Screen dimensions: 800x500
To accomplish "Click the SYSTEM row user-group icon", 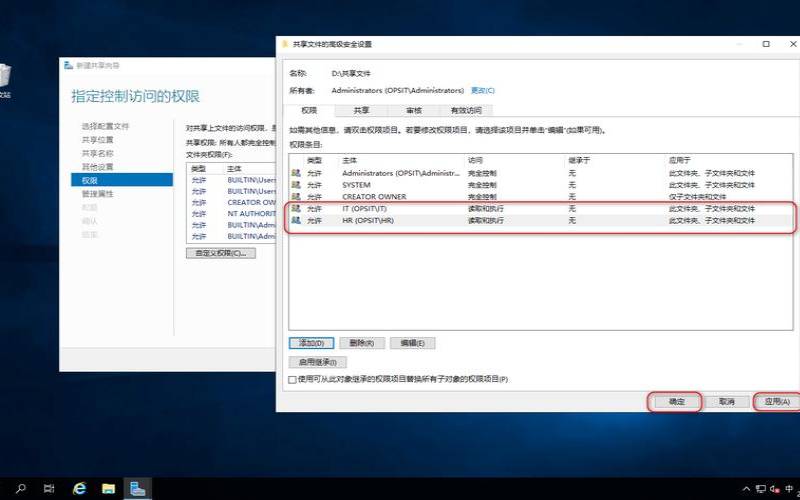I will click(x=296, y=185).
